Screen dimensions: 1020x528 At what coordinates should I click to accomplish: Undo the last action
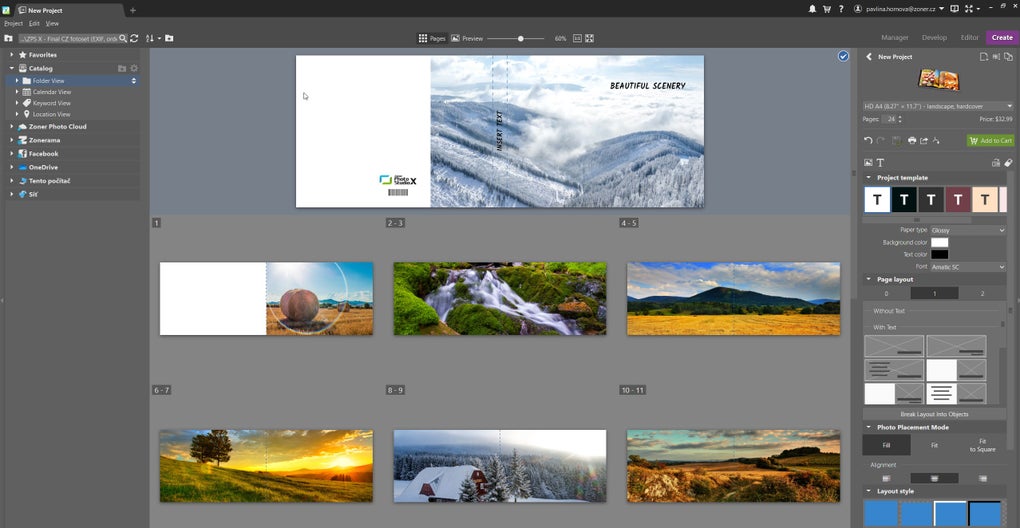point(868,140)
